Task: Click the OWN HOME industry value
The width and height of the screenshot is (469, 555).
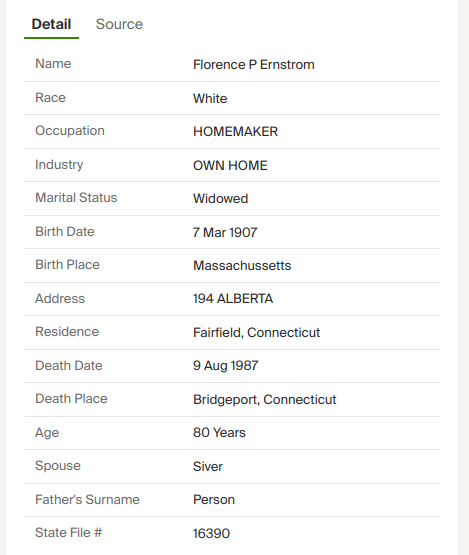Action: coord(230,165)
